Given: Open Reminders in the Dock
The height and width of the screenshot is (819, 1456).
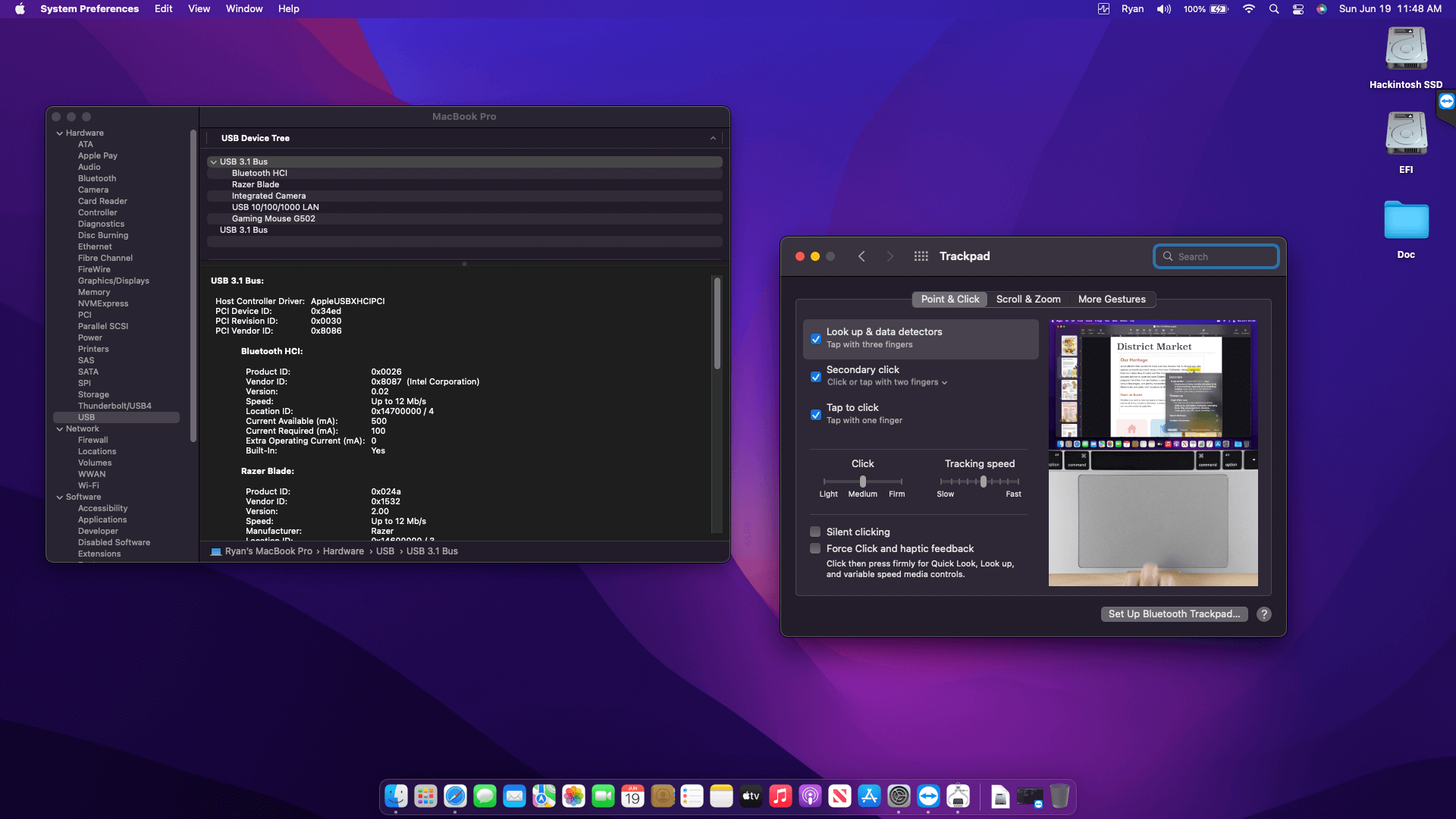Looking at the screenshot, I should coord(692,795).
